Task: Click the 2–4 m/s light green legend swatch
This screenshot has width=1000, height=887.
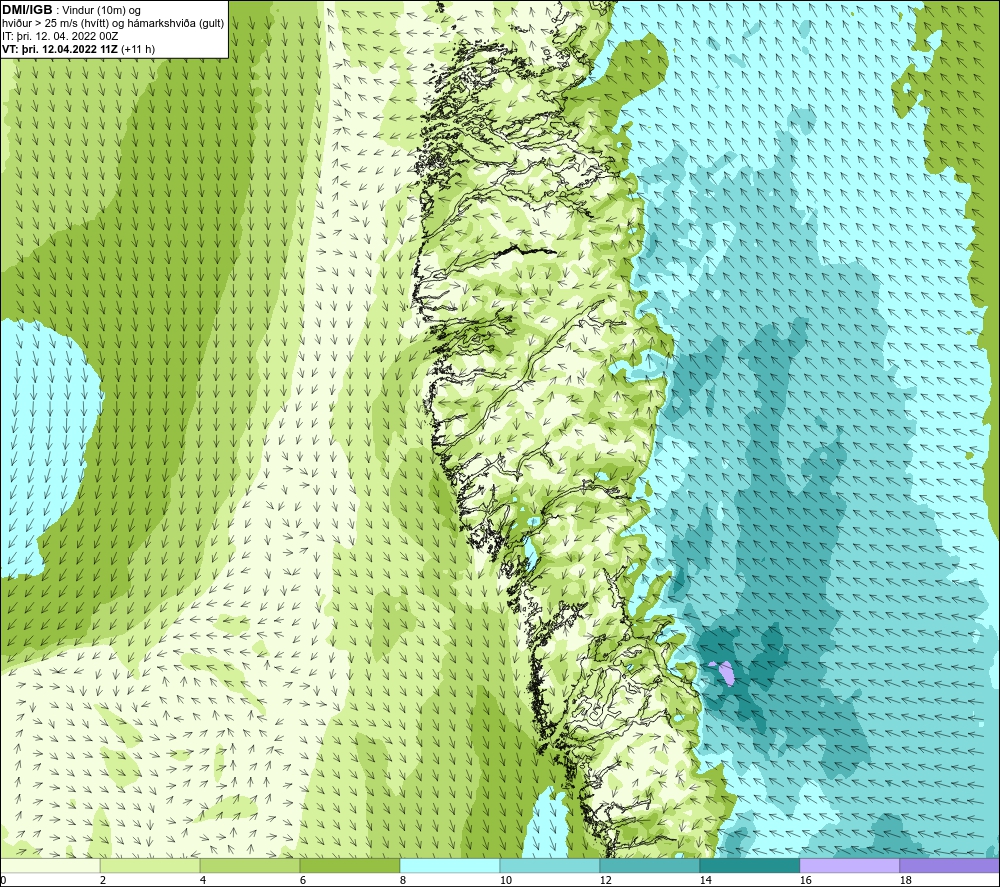Action: [x=150, y=865]
